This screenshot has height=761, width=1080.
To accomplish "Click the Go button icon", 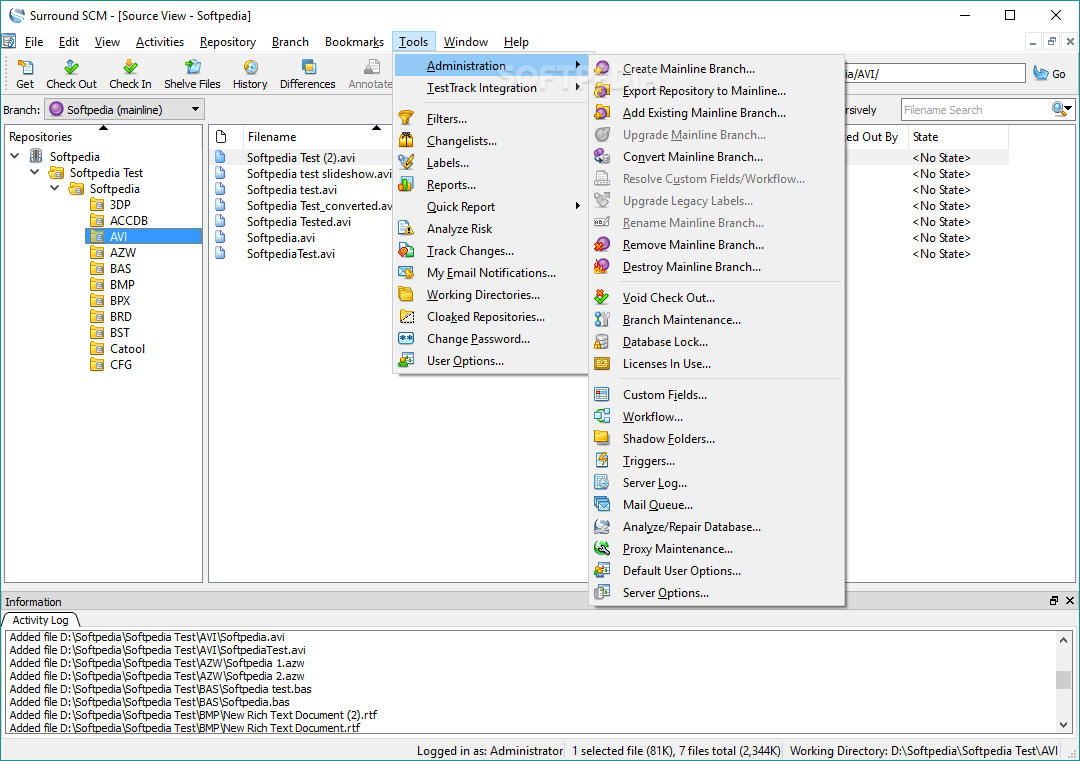I will tap(1041, 73).
